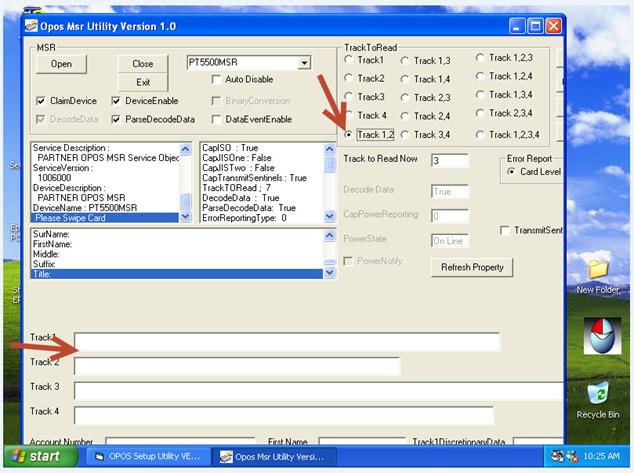The width and height of the screenshot is (634, 473).
Task: Click the capabilities list down arrow
Action: point(330,216)
